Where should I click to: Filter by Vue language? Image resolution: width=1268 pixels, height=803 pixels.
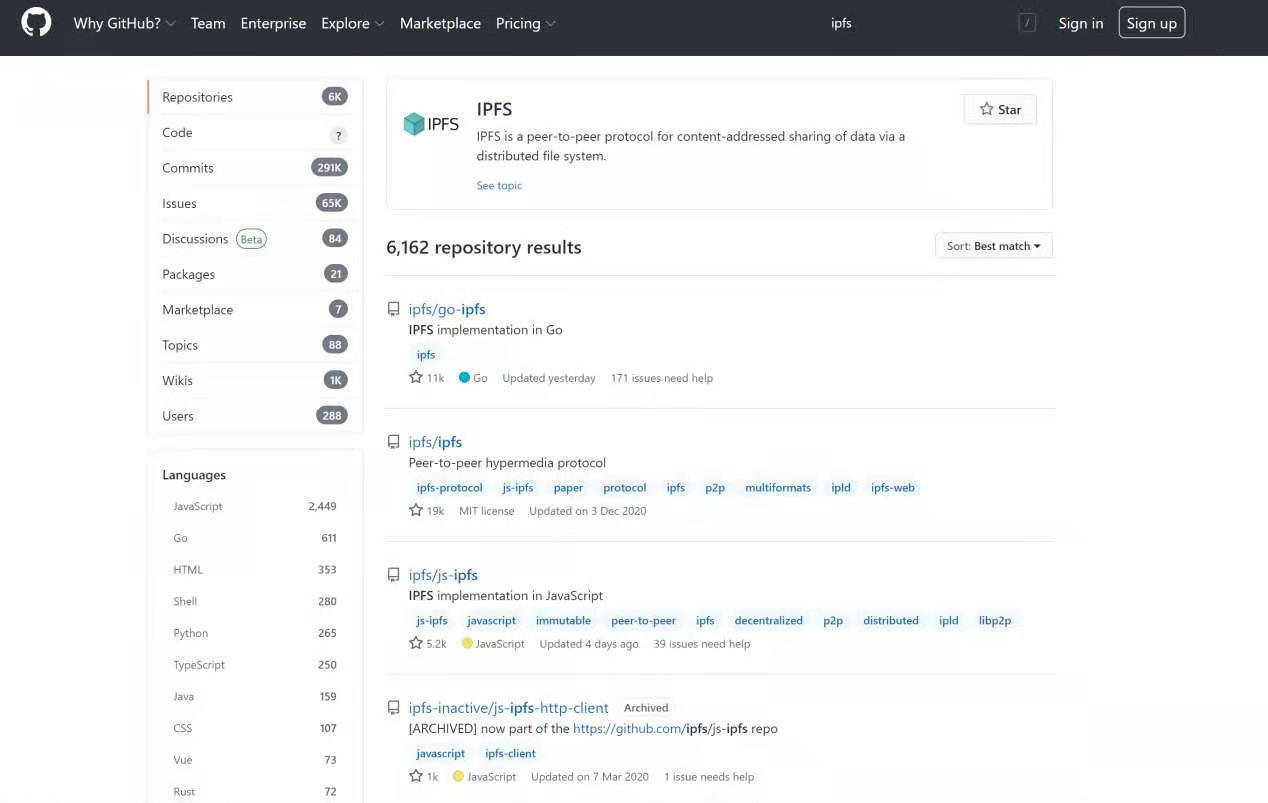[x=255, y=760]
